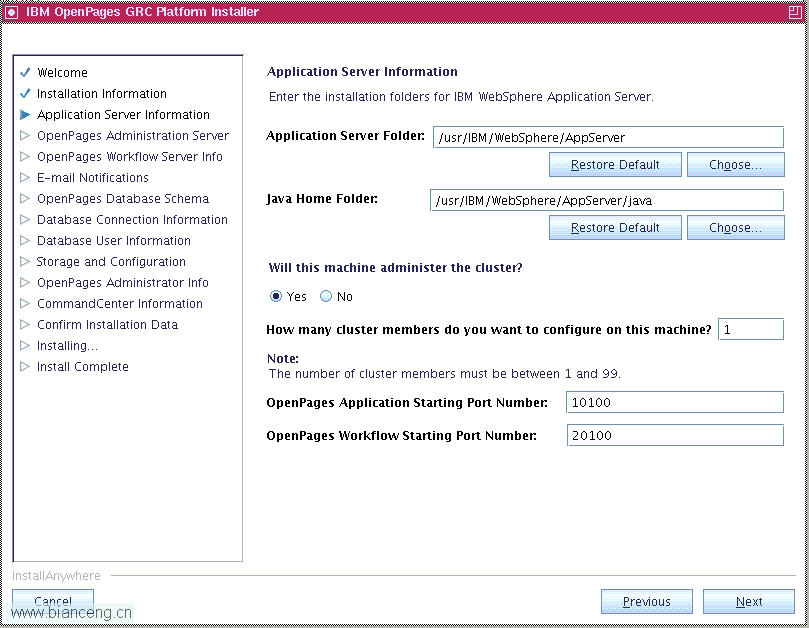This screenshot has width=809, height=628.
Task: Click the CommandCenter Information triangle icon
Action: pos(24,303)
